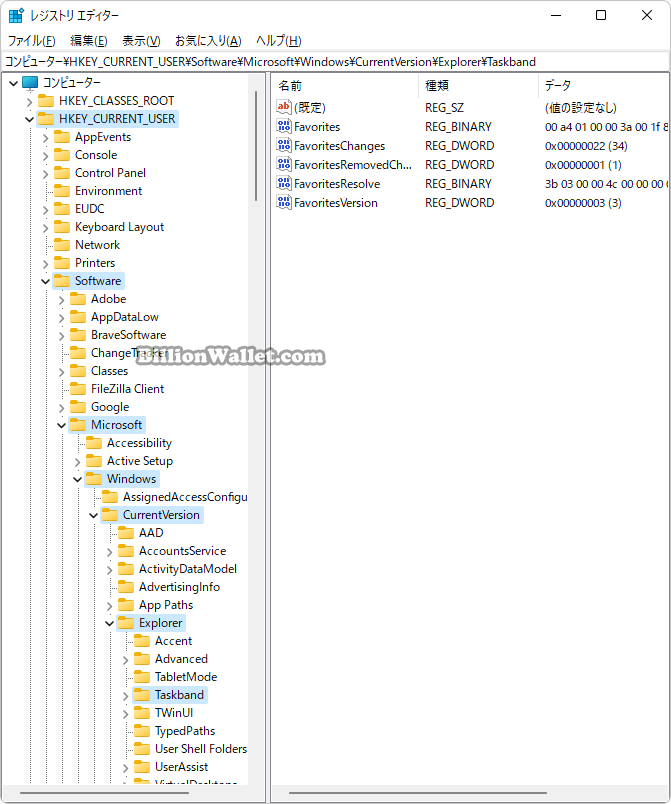Select the TabletMode key
This screenshot has width=671, height=804.
point(186,677)
